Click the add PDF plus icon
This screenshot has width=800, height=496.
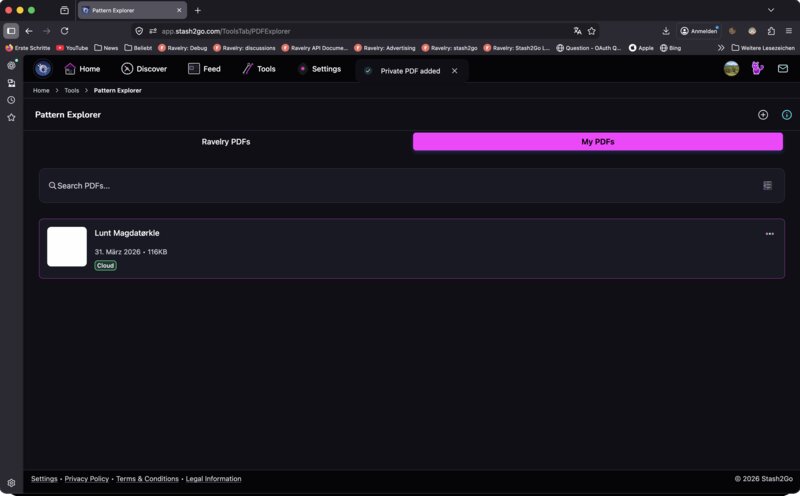763,115
